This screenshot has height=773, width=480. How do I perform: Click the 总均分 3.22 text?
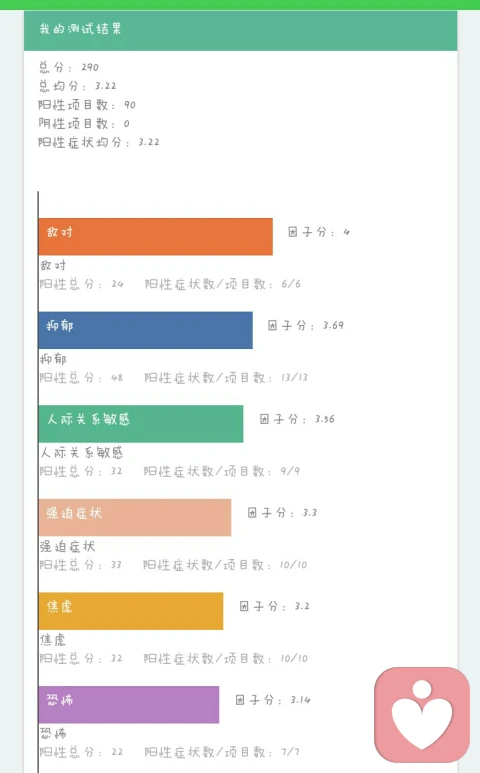[77, 86]
